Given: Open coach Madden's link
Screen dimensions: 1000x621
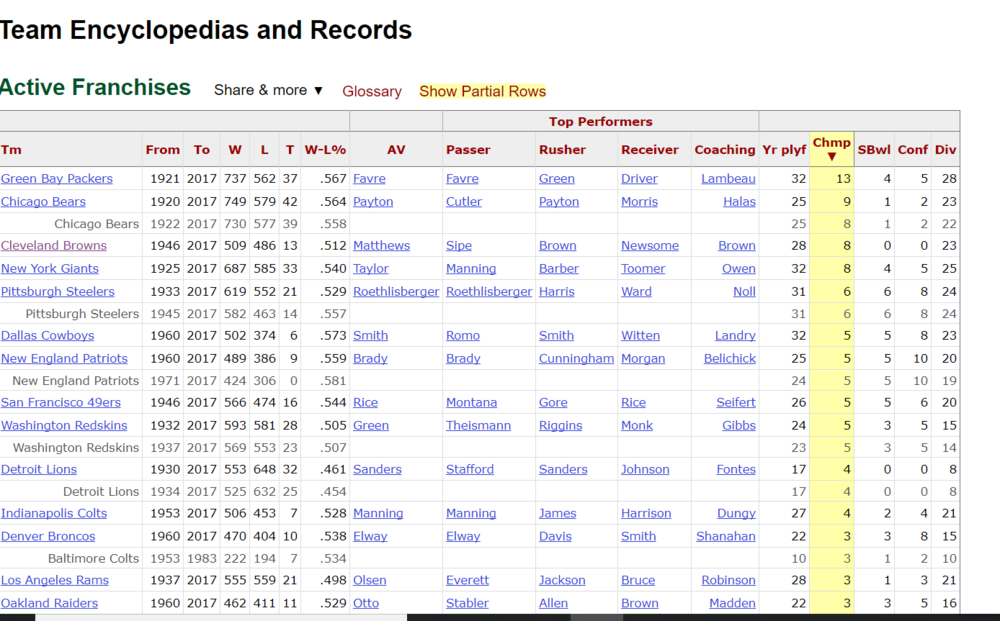Looking at the screenshot, I should [732, 603].
